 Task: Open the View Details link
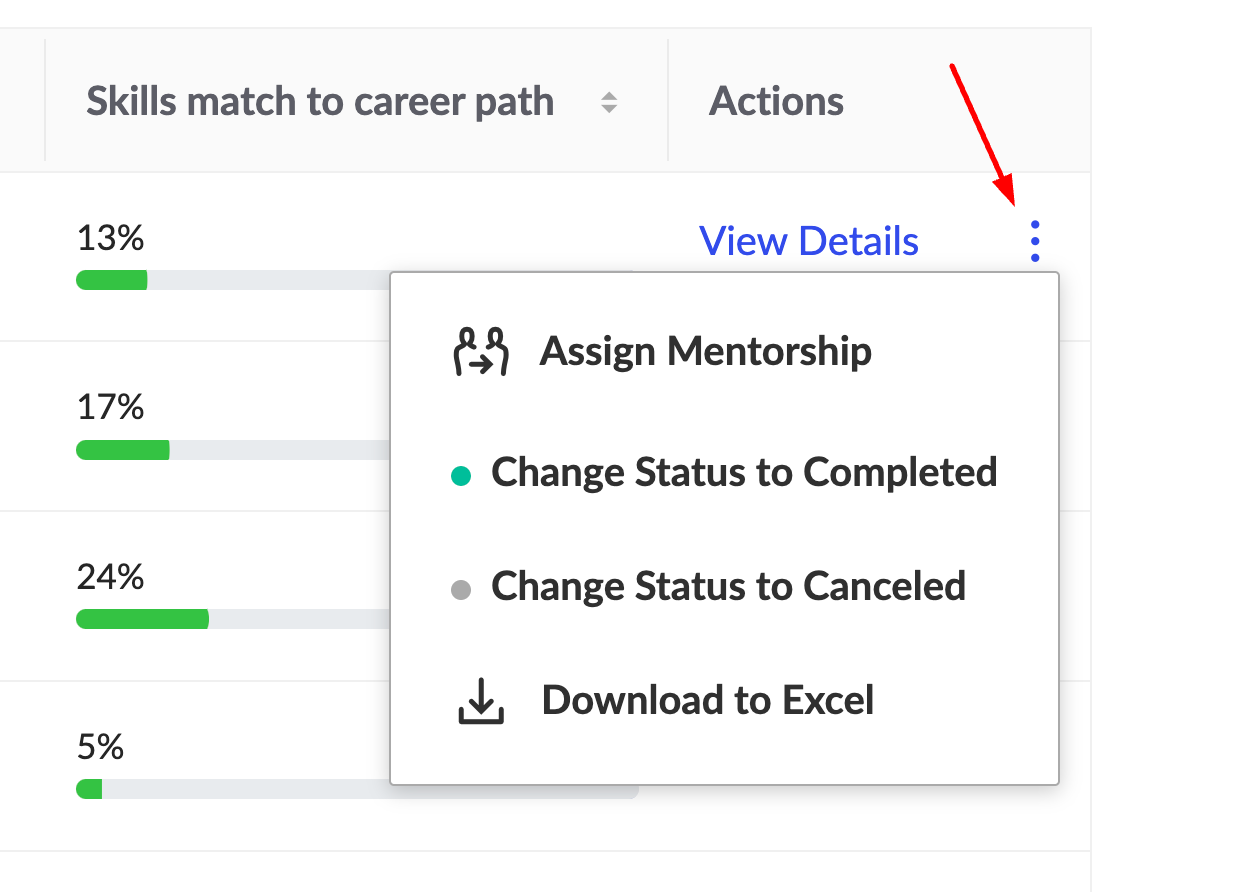[809, 241]
